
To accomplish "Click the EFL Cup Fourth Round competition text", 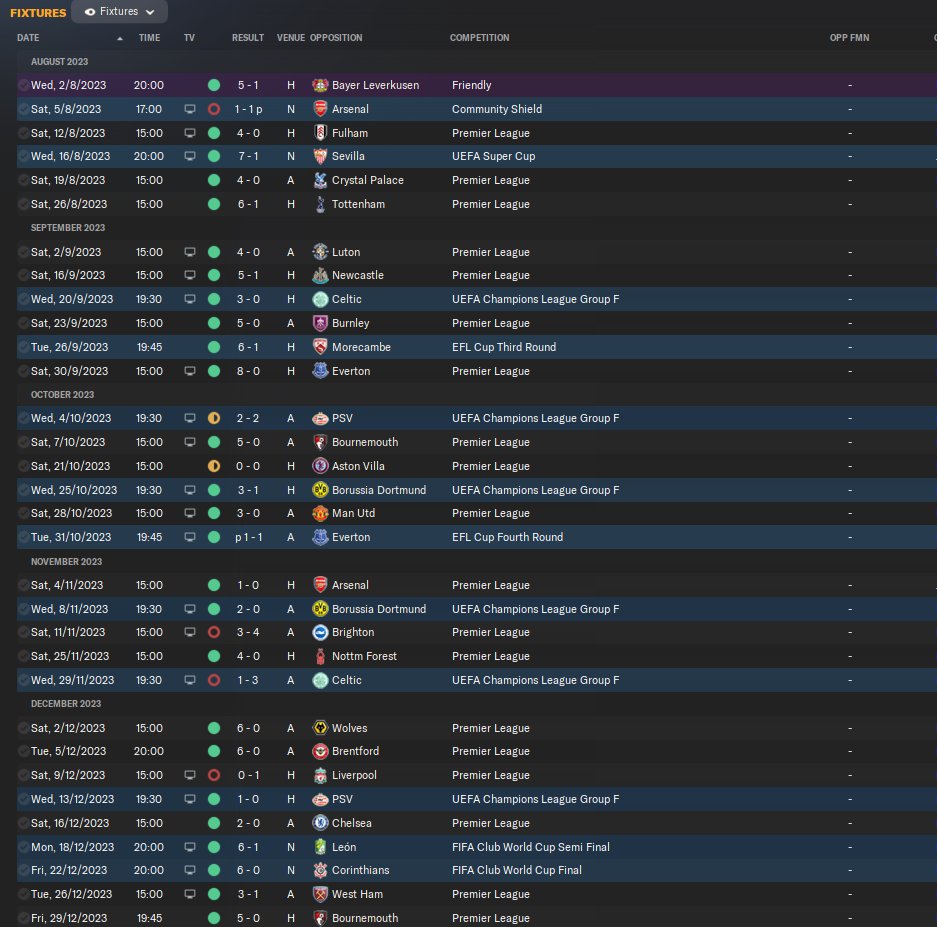I will [x=507, y=537].
